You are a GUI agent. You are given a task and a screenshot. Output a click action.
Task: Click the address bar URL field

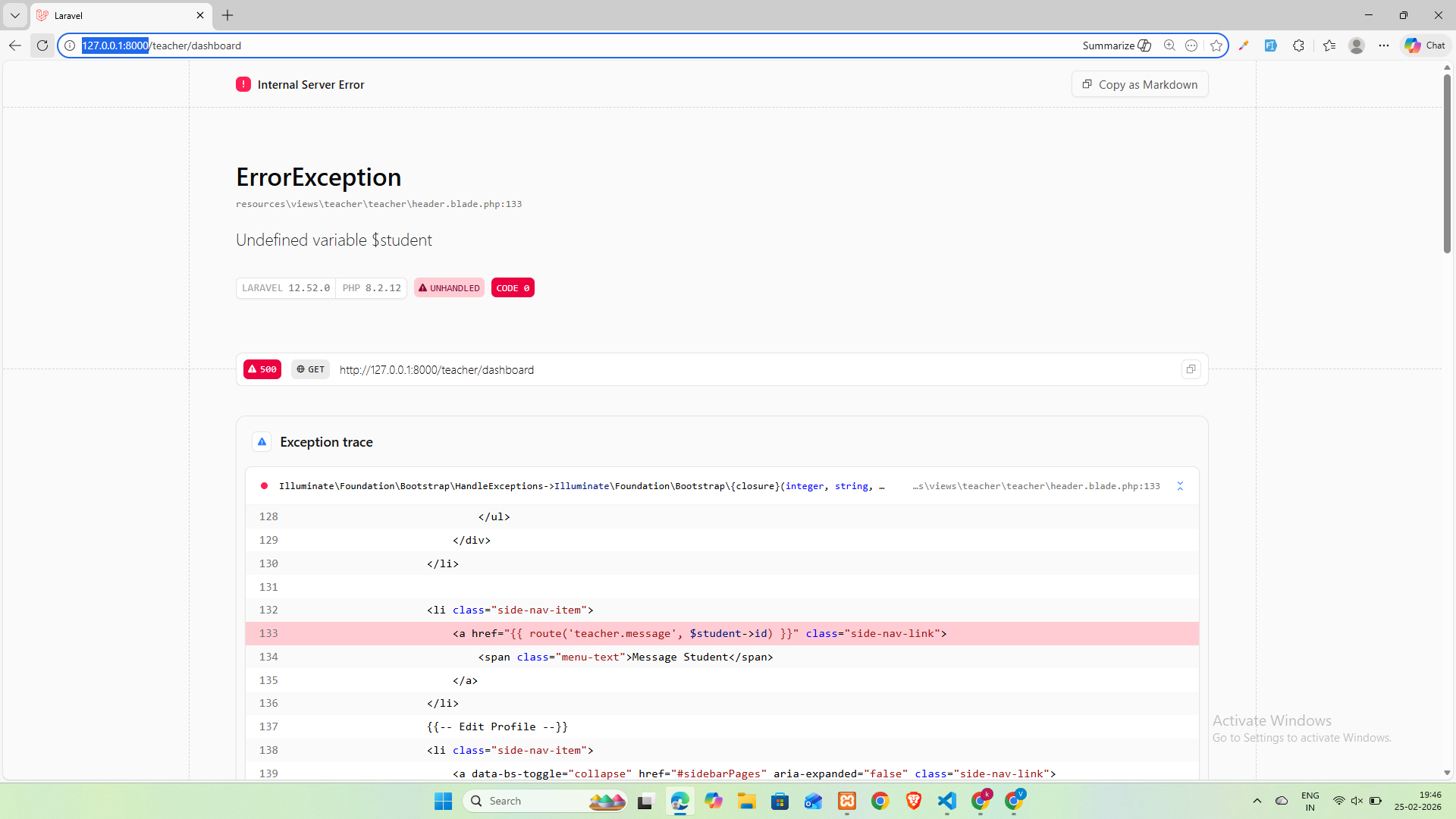click(x=531, y=45)
